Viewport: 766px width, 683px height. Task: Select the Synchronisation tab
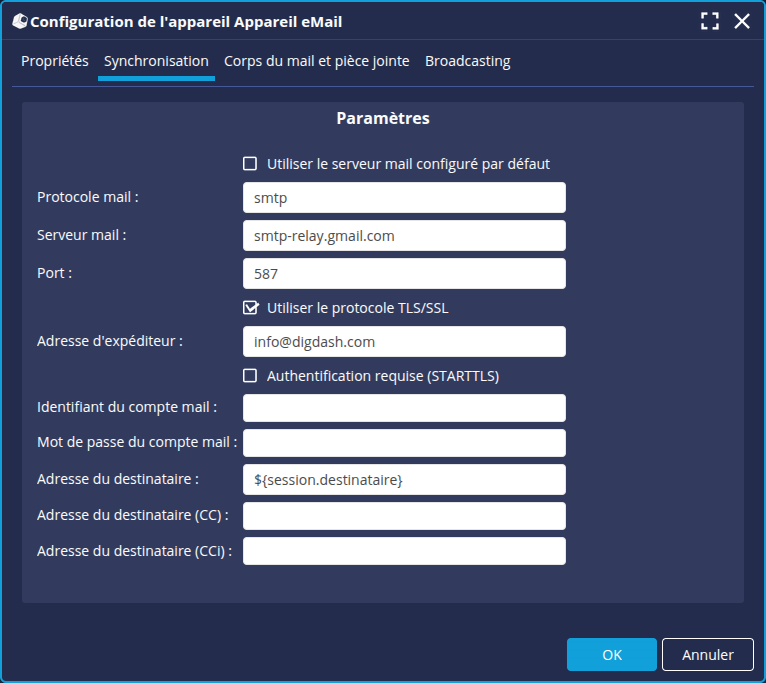pos(156,61)
